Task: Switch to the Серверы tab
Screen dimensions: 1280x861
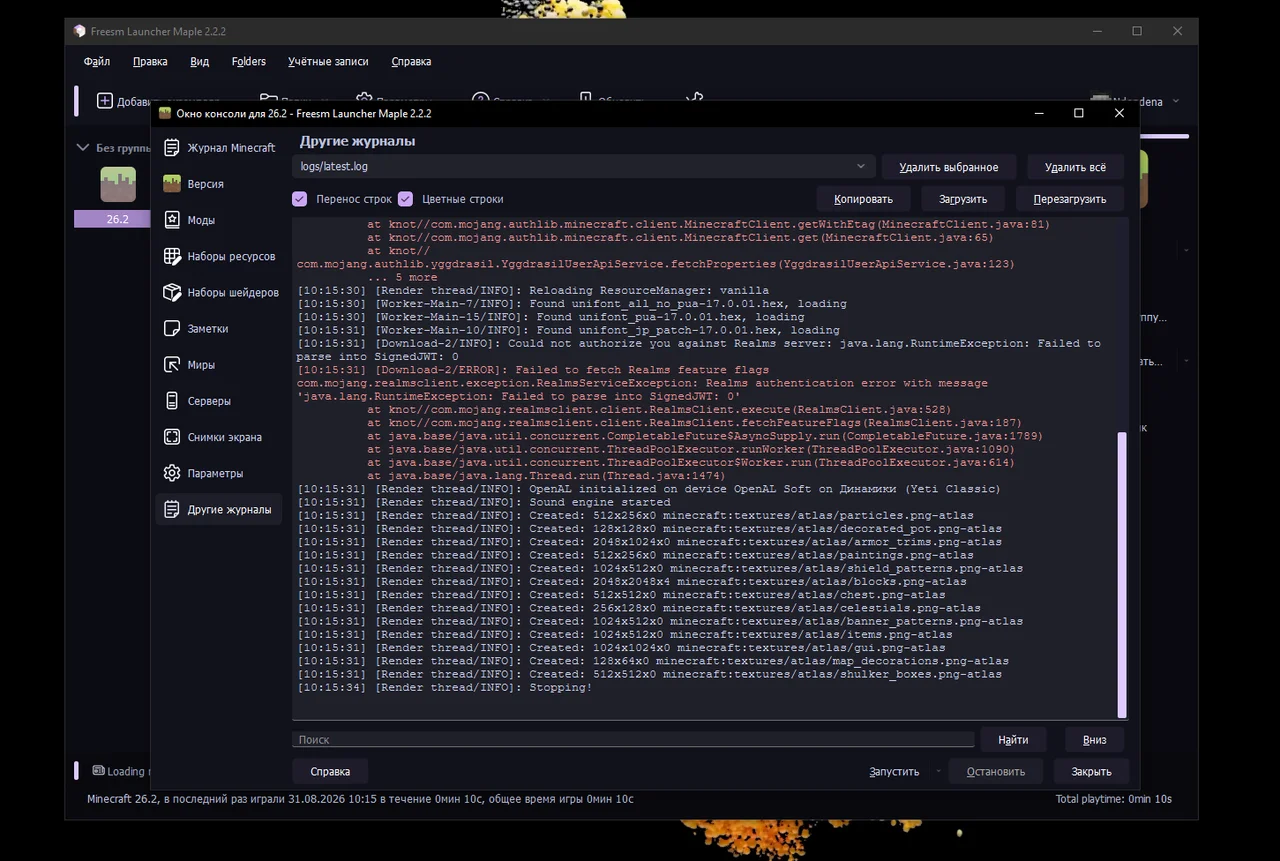Action: (x=218, y=401)
